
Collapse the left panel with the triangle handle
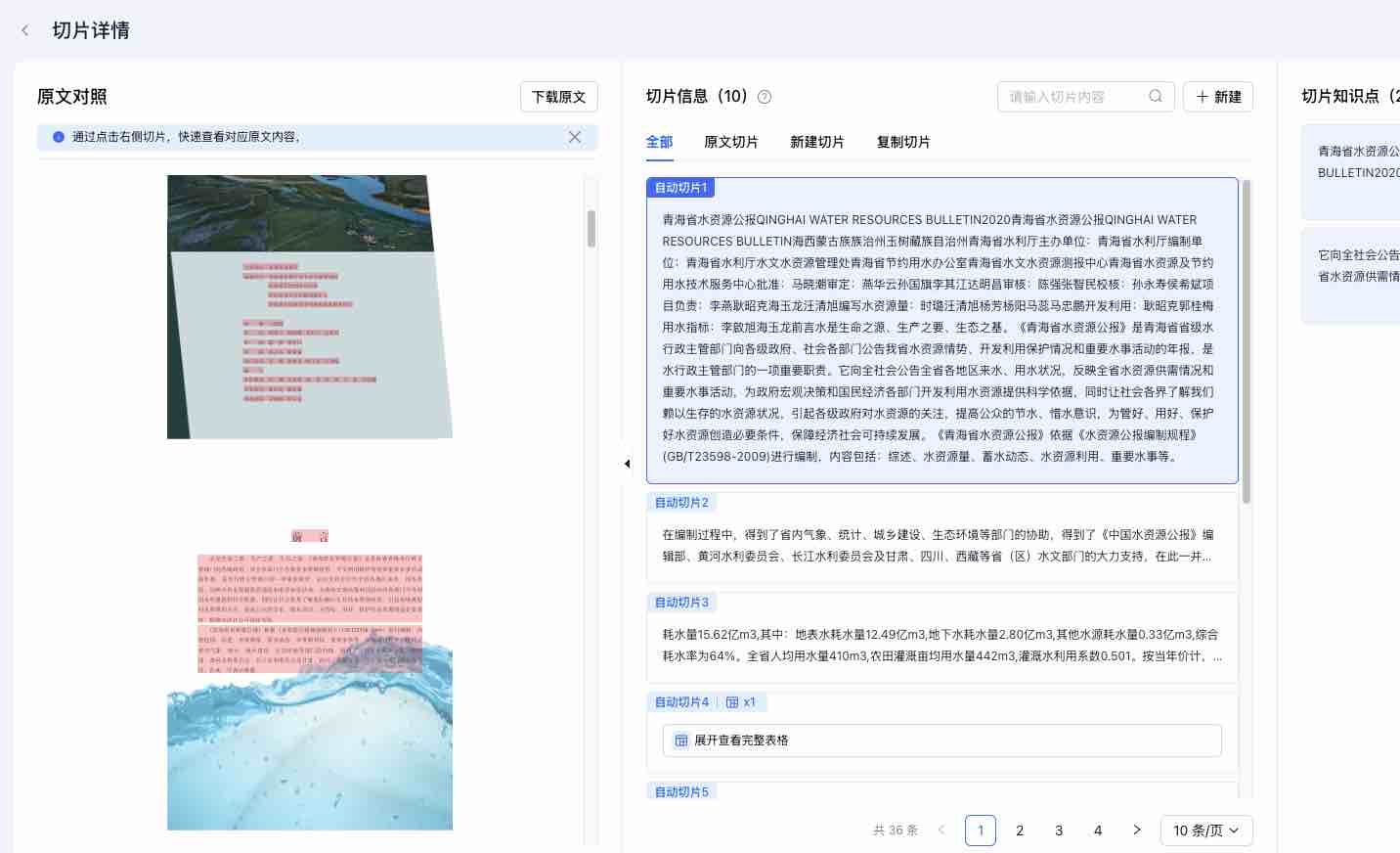(x=627, y=464)
